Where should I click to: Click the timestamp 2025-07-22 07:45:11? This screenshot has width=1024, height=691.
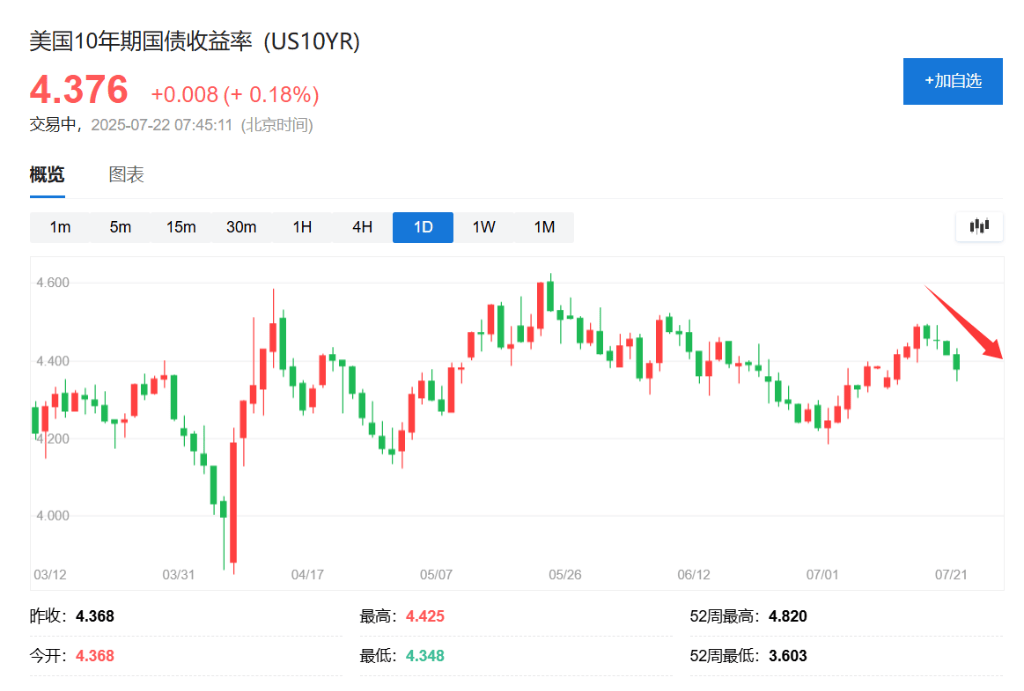[x=161, y=125]
